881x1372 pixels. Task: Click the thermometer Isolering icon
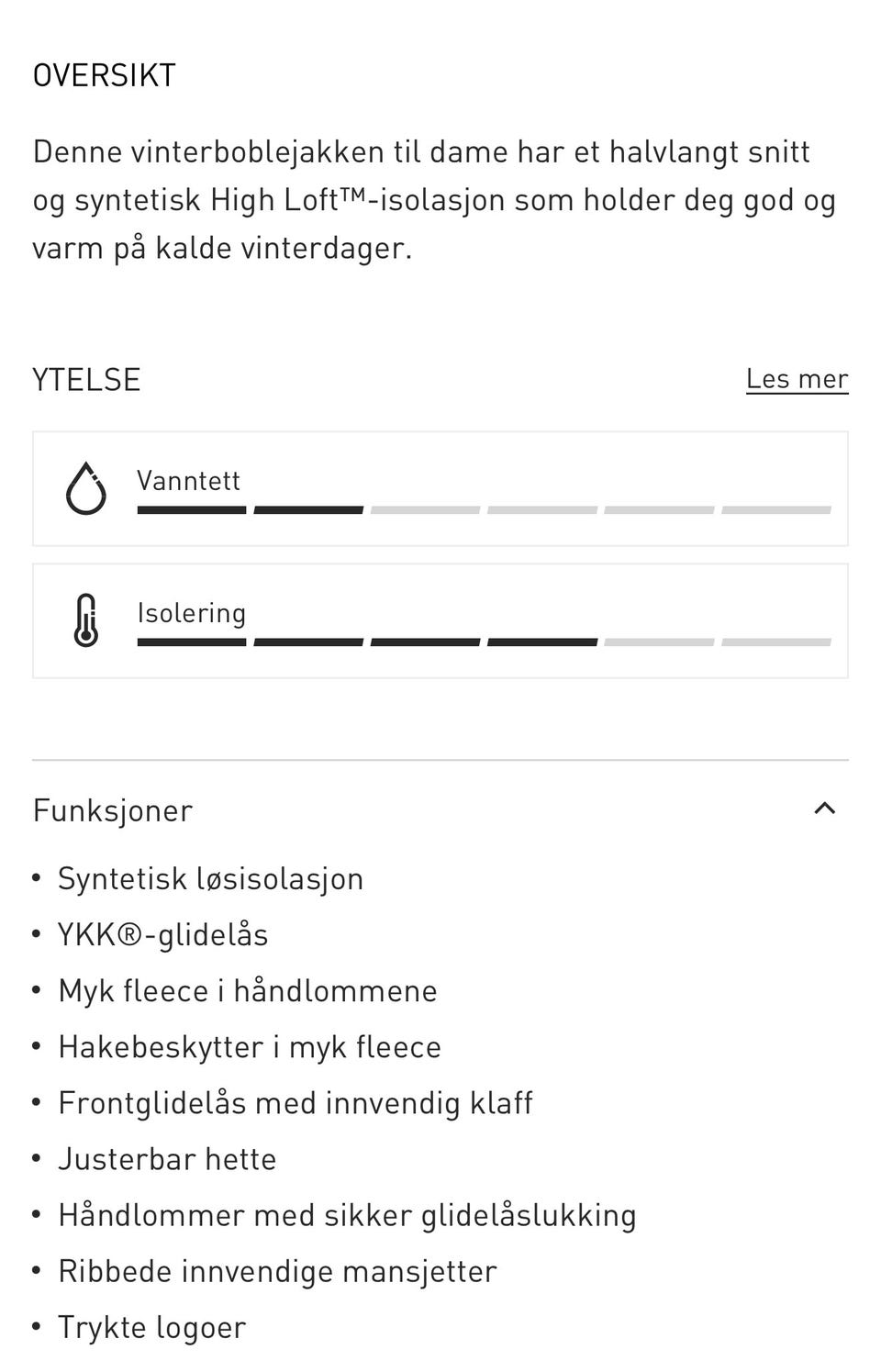pos(86,620)
